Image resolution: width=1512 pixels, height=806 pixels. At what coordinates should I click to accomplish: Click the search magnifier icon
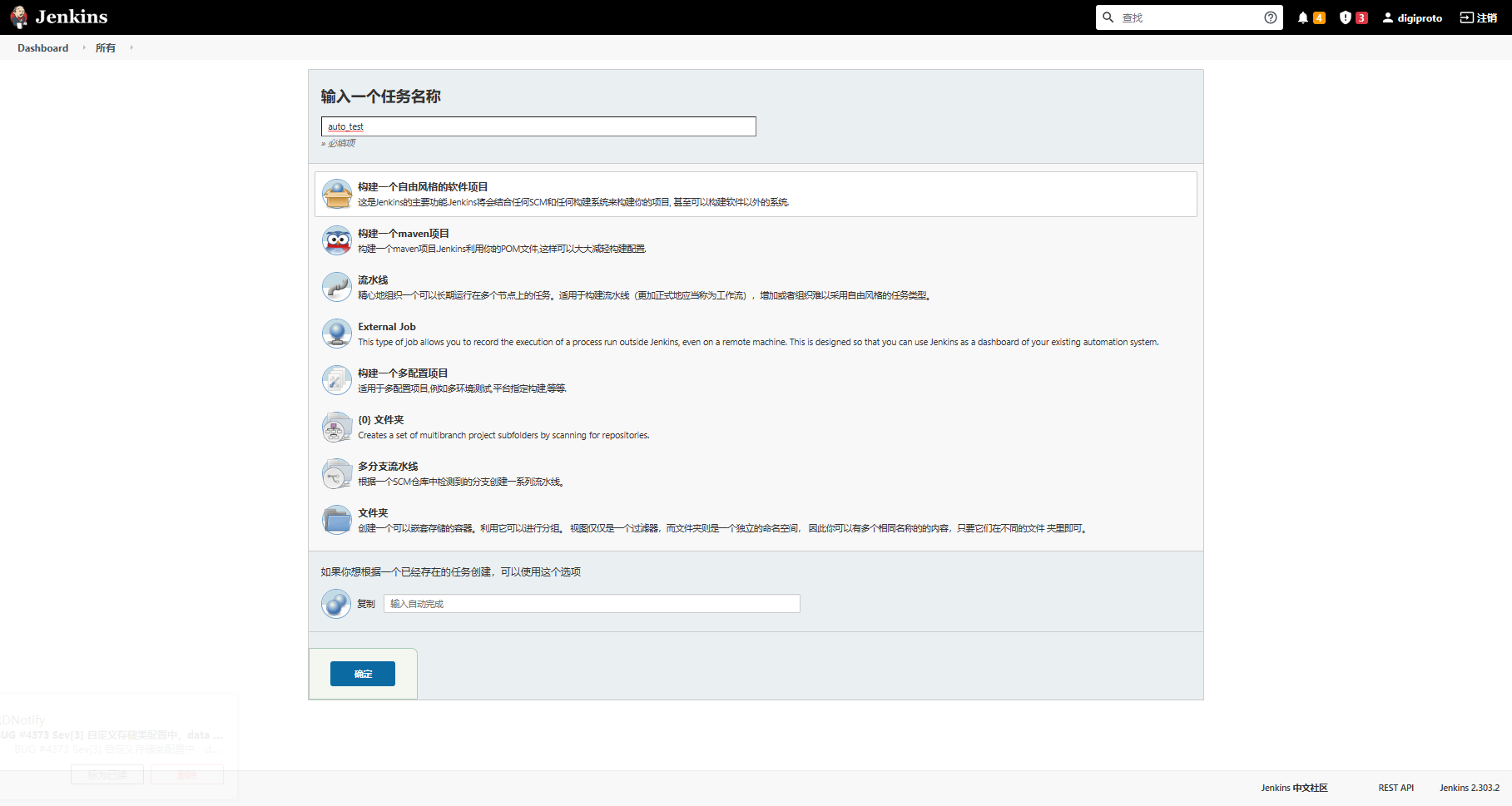(x=1108, y=17)
